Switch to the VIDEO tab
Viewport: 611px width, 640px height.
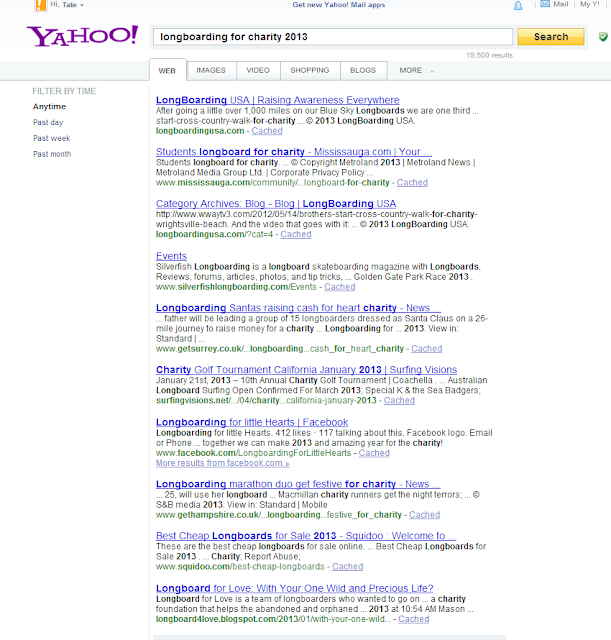[x=258, y=70]
